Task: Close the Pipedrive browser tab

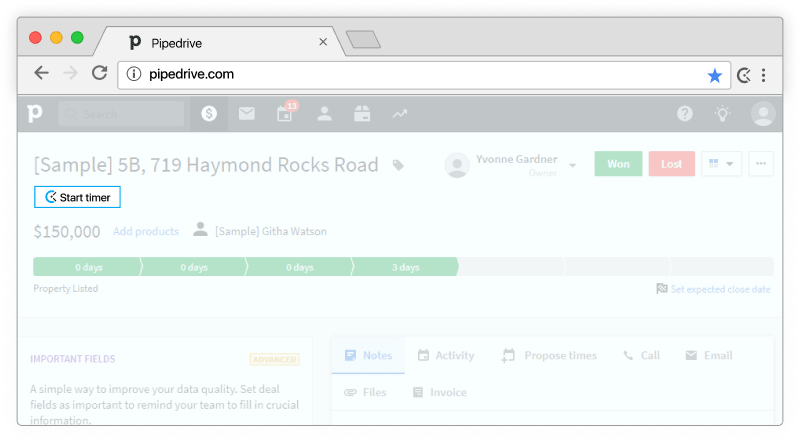Action: click(x=323, y=42)
